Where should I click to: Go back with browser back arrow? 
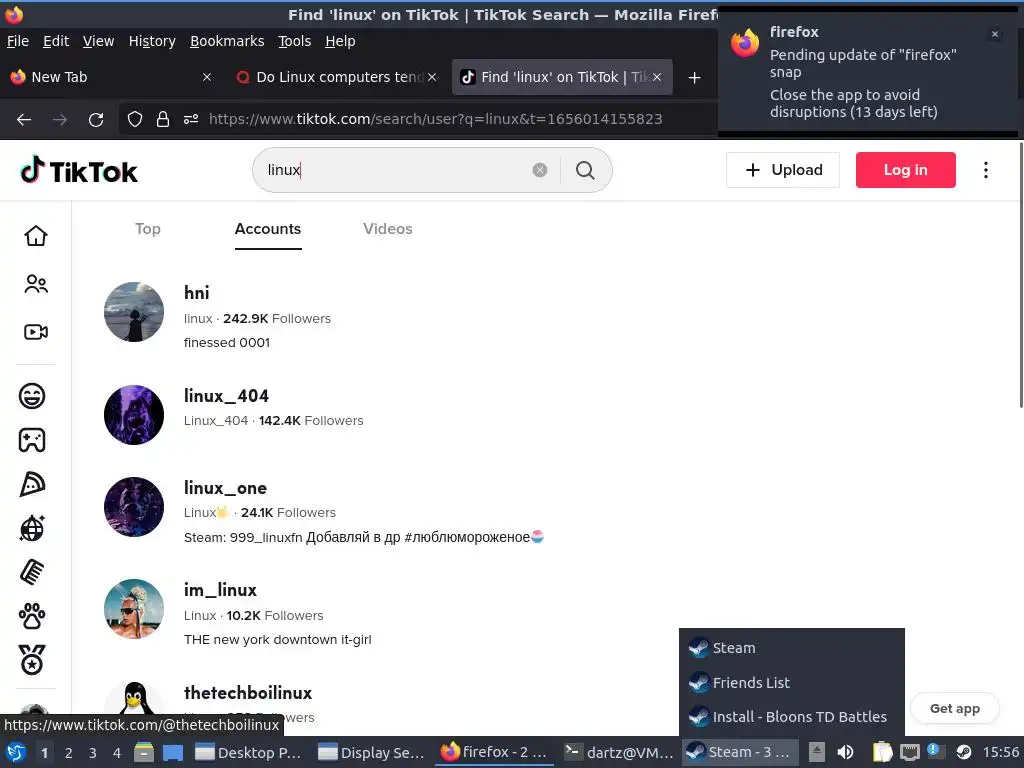tap(24, 120)
